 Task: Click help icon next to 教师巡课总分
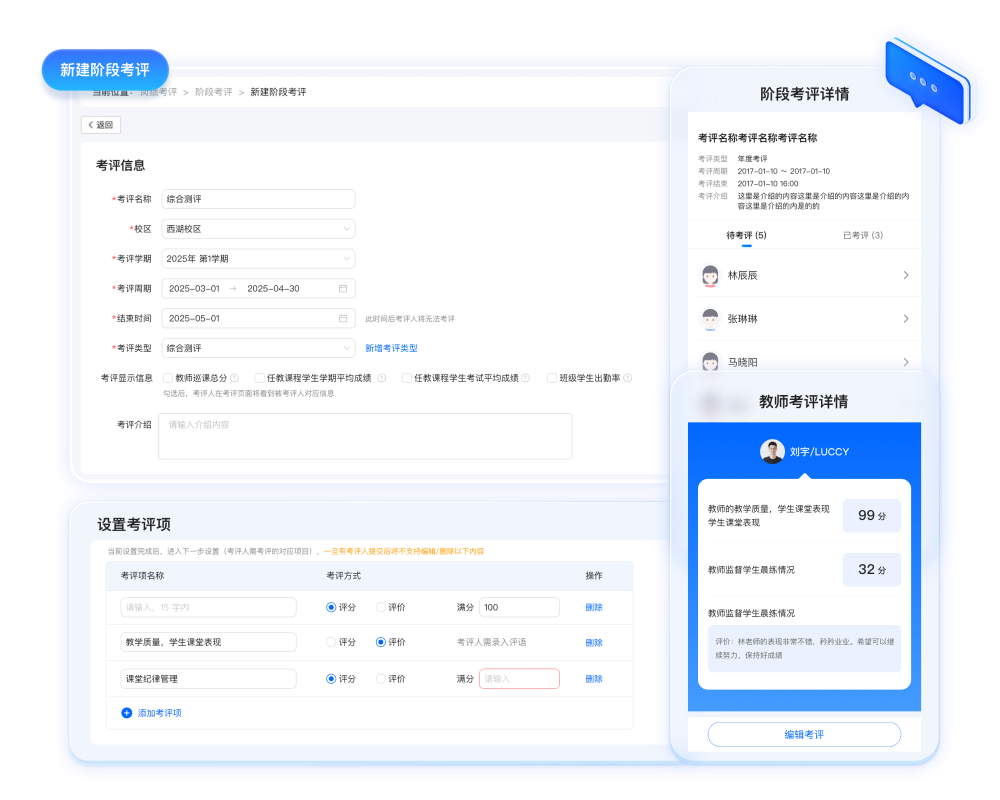[235, 379]
